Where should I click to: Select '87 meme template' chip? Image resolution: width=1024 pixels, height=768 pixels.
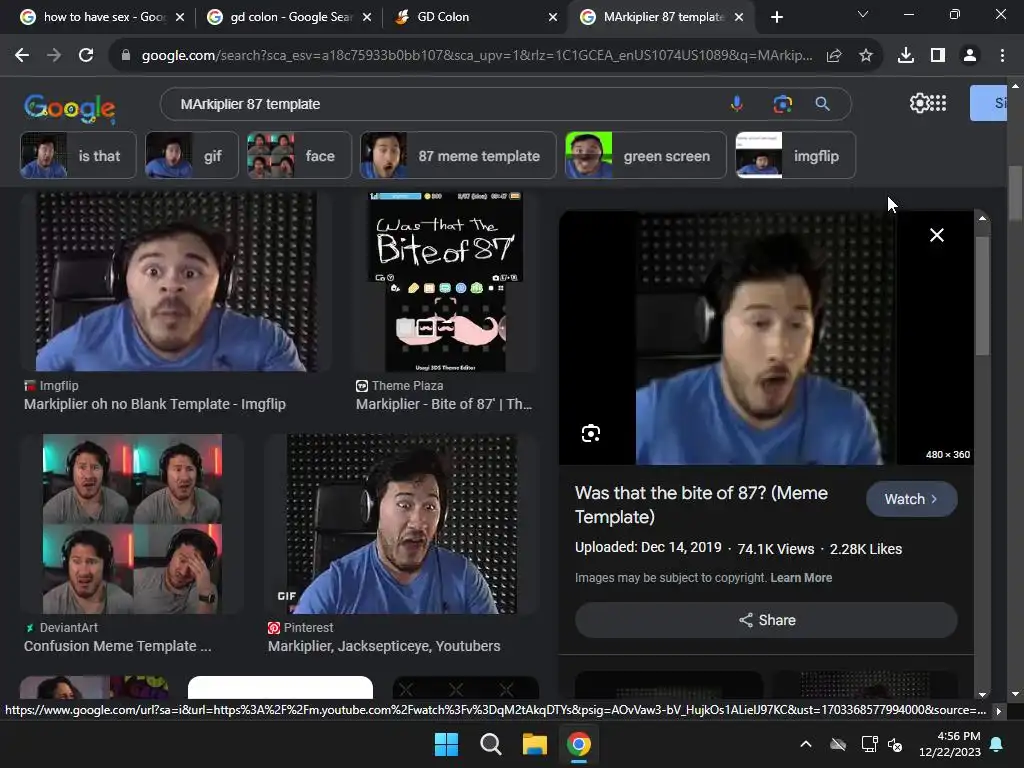pos(458,155)
